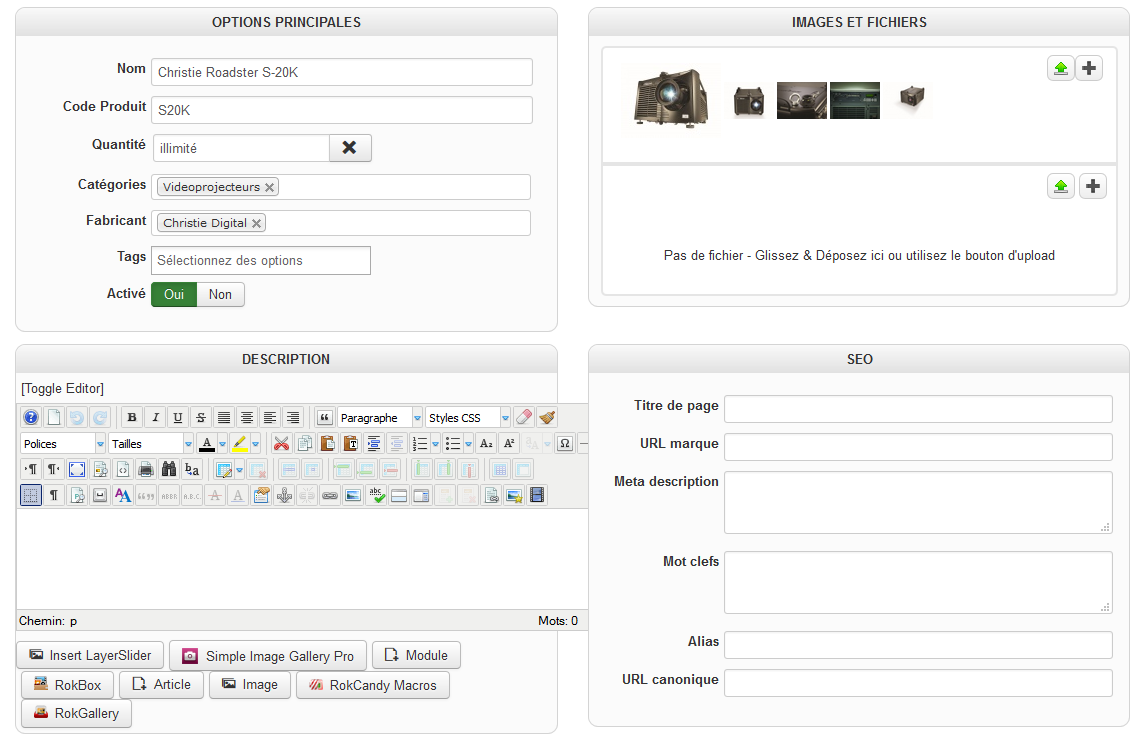Toggle bold formatting in the editor

point(132,418)
